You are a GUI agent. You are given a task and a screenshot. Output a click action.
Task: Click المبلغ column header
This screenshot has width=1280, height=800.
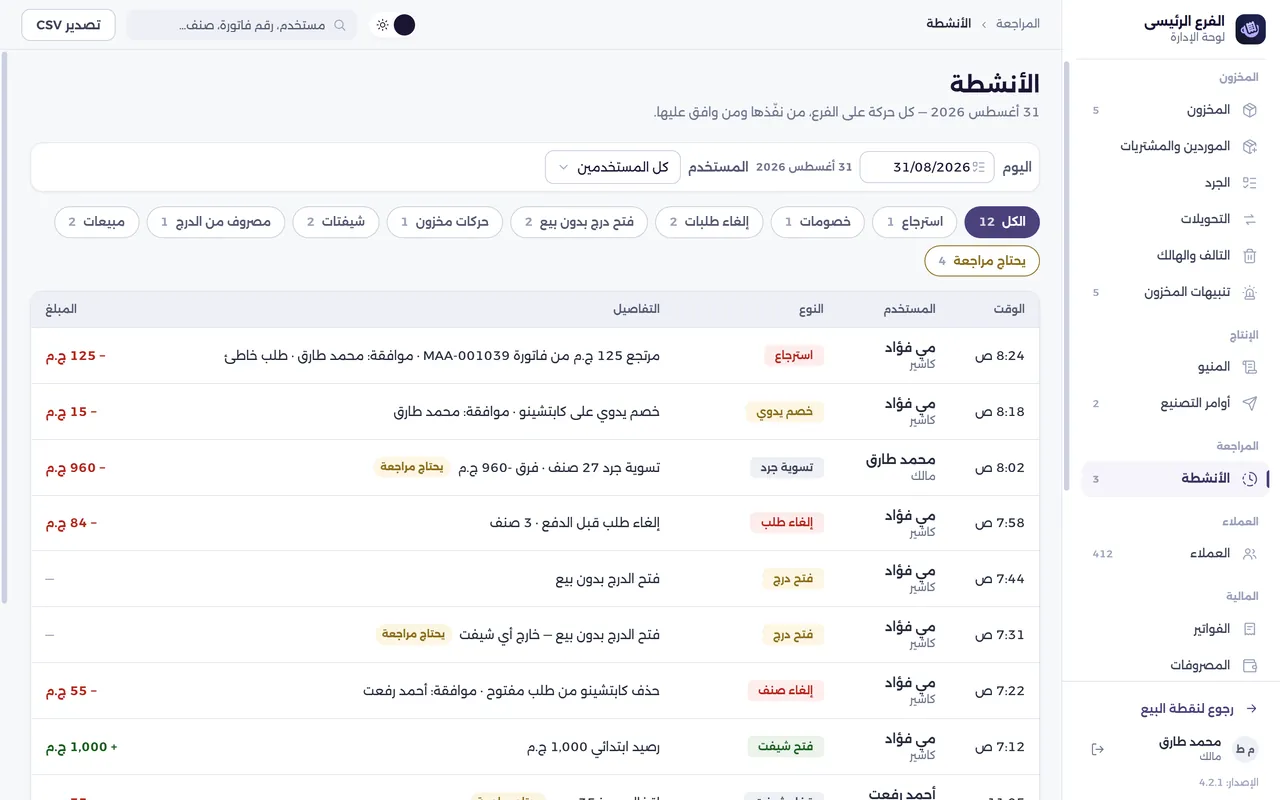click(x=61, y=309)
